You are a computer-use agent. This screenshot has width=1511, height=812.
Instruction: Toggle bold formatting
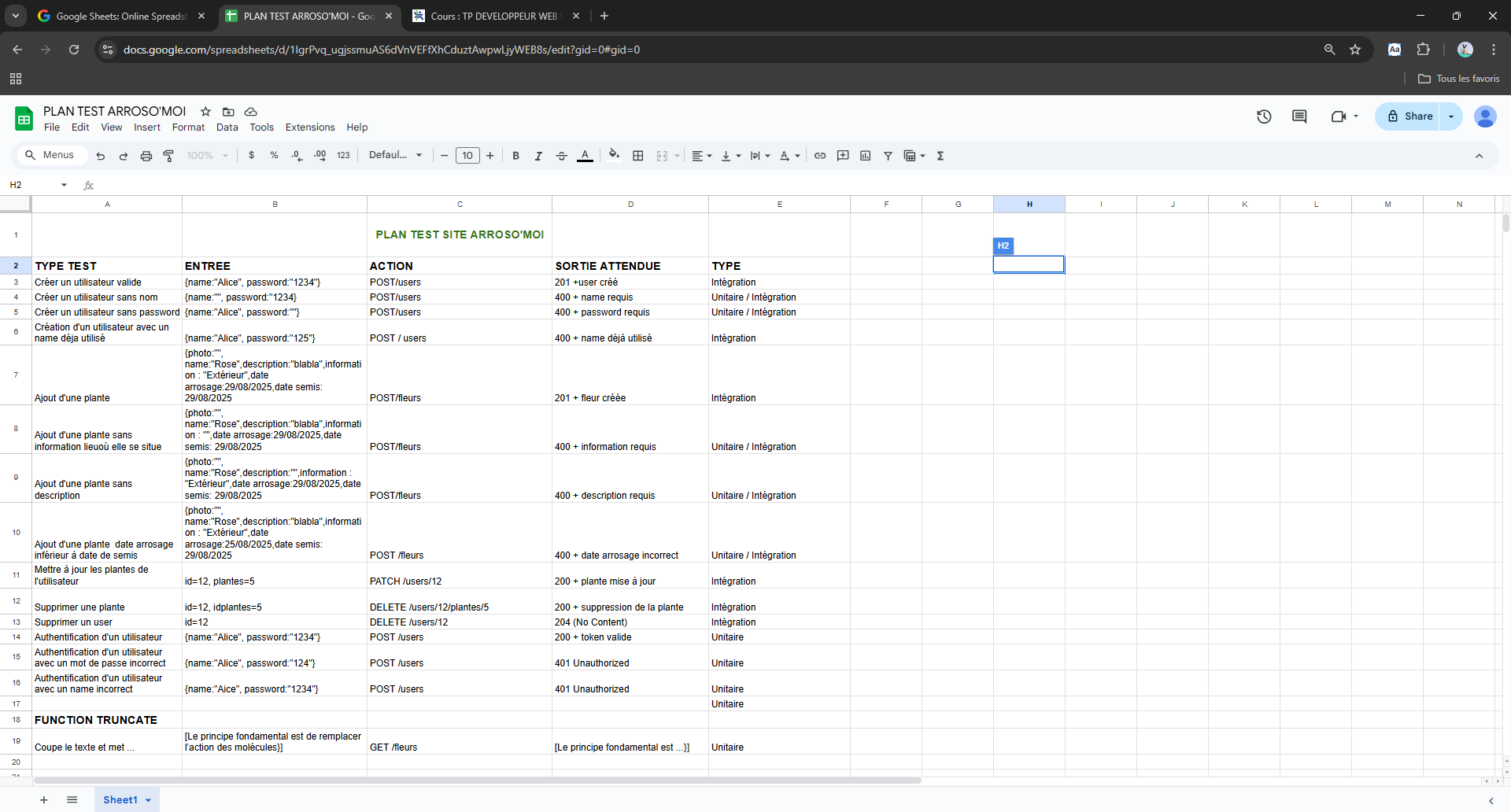515,156
